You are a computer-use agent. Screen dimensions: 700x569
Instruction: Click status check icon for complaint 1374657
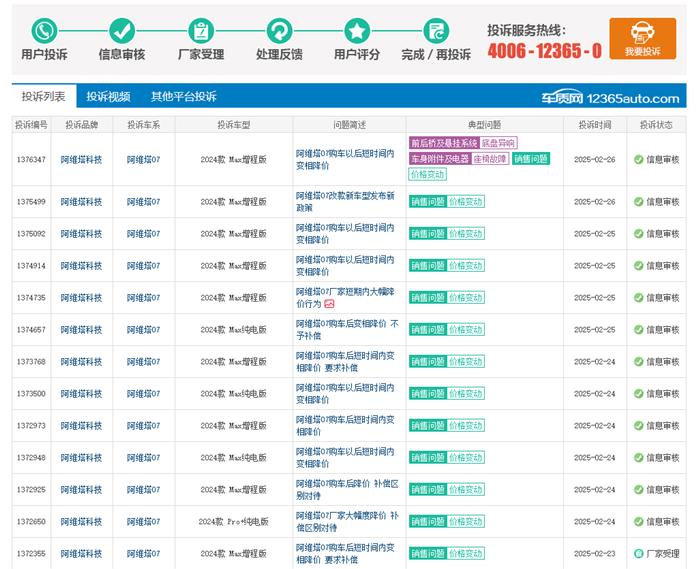coord(638,330)
